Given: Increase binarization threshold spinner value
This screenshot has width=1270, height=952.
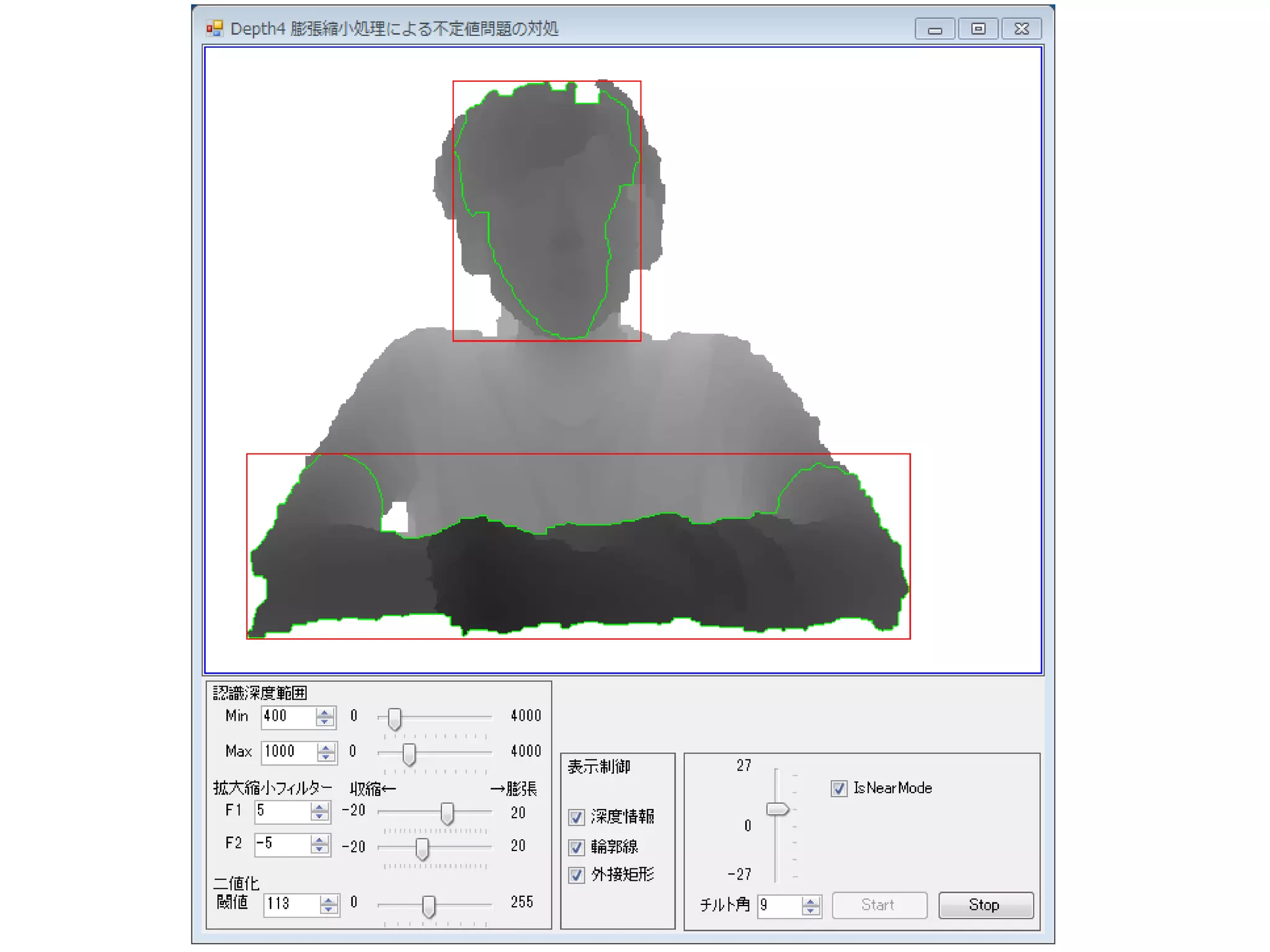Looking at the screenshot, I should pyautogui.click(x=329, y=899).
